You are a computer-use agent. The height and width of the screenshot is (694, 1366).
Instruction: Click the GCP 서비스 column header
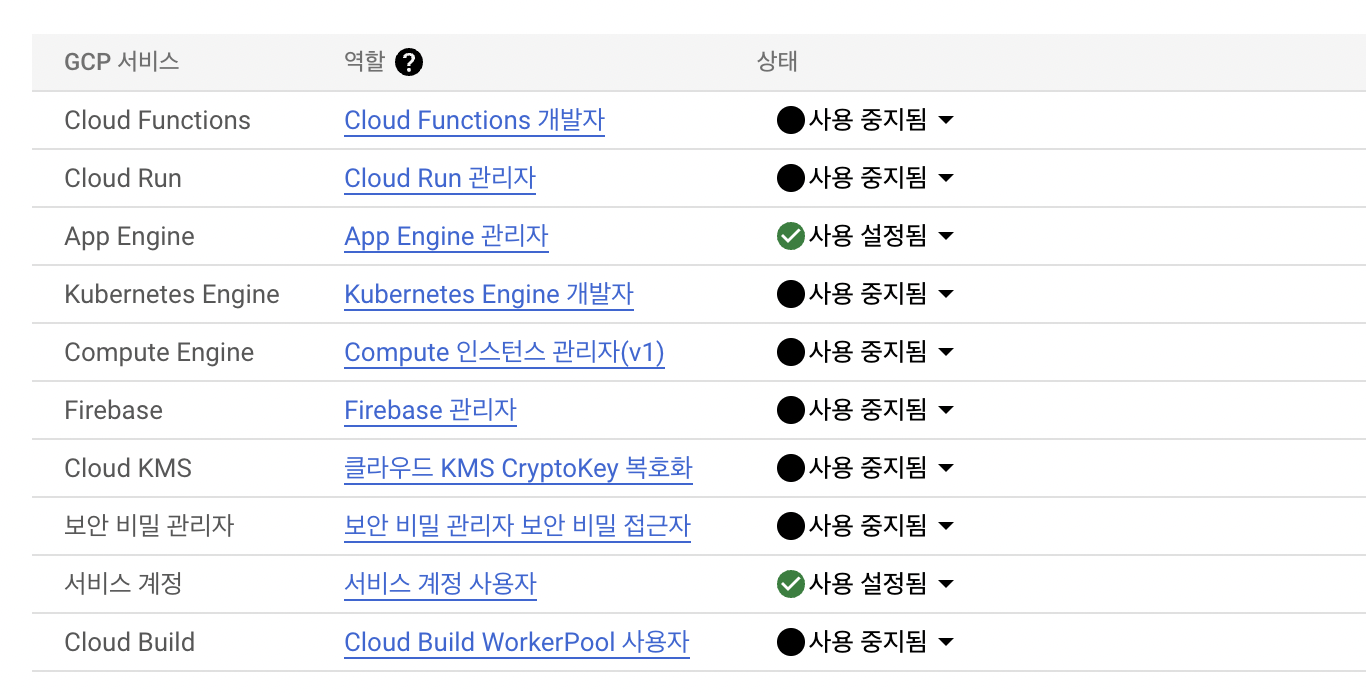[x=122, y=62]
